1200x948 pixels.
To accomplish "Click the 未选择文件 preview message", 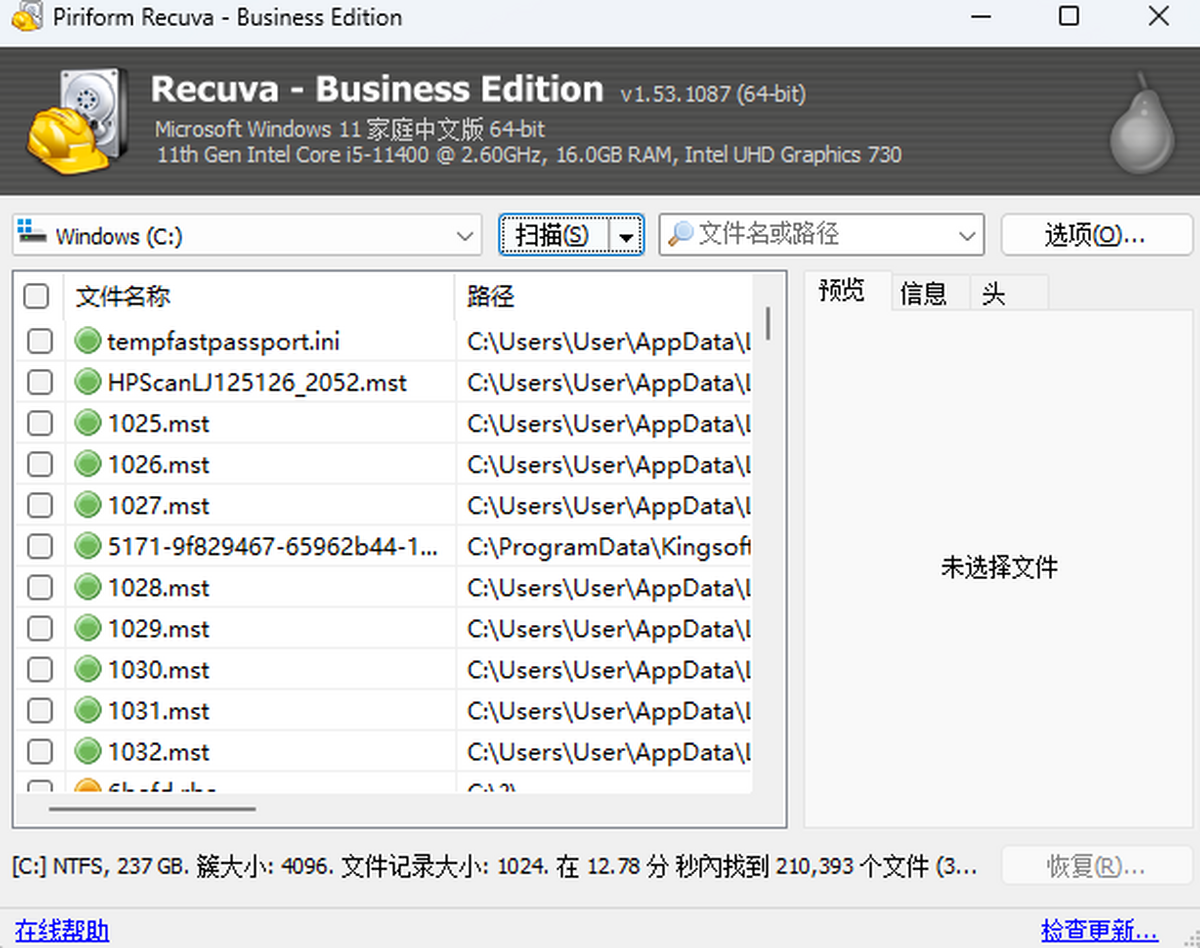I will pos(999,568).
